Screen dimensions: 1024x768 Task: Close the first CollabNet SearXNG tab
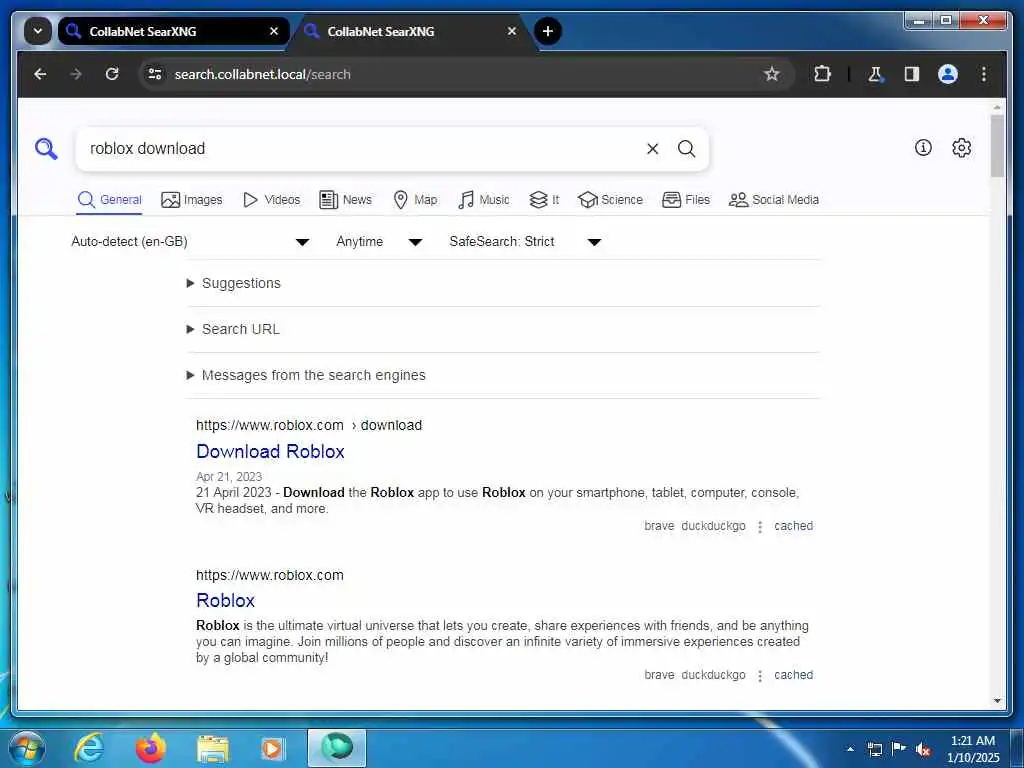click(274, 31)
